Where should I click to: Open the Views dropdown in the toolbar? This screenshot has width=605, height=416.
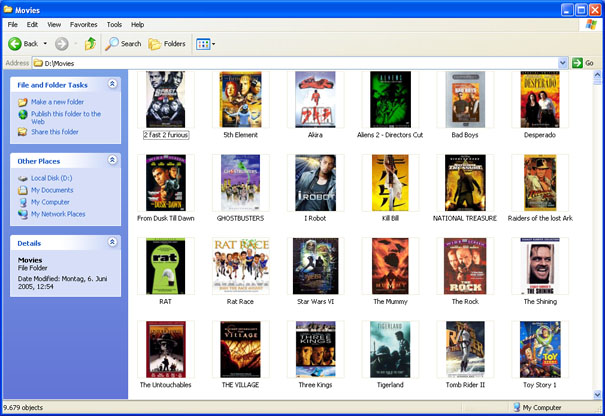point(206,44)
